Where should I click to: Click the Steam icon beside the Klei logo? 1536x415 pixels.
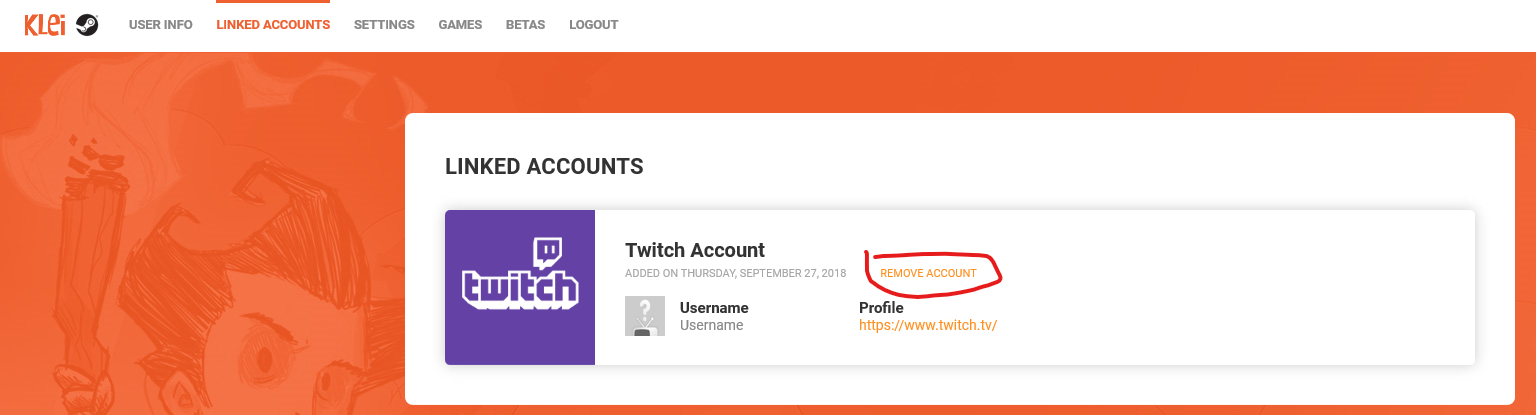87,26
